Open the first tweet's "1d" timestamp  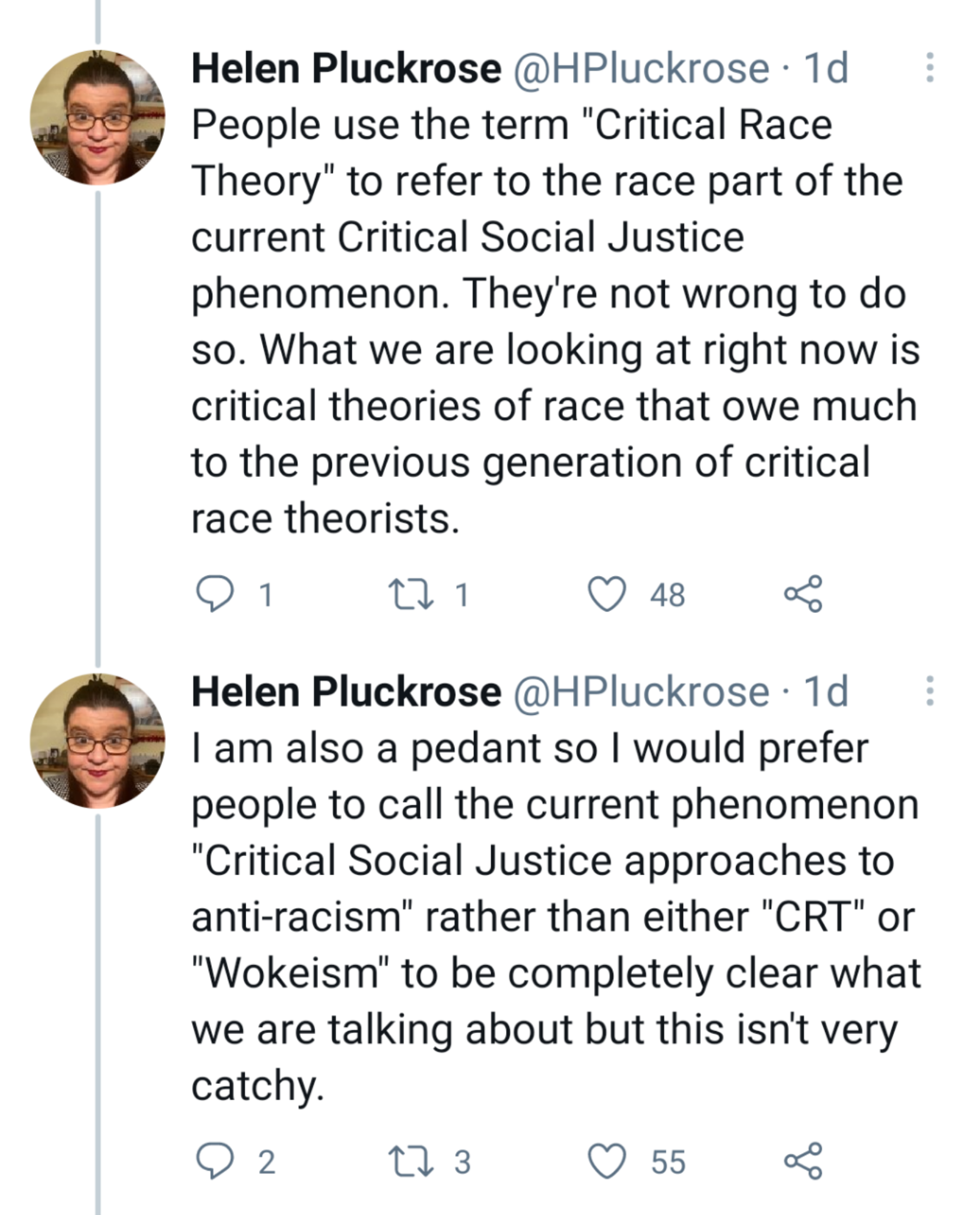click(x=826, y=69)
